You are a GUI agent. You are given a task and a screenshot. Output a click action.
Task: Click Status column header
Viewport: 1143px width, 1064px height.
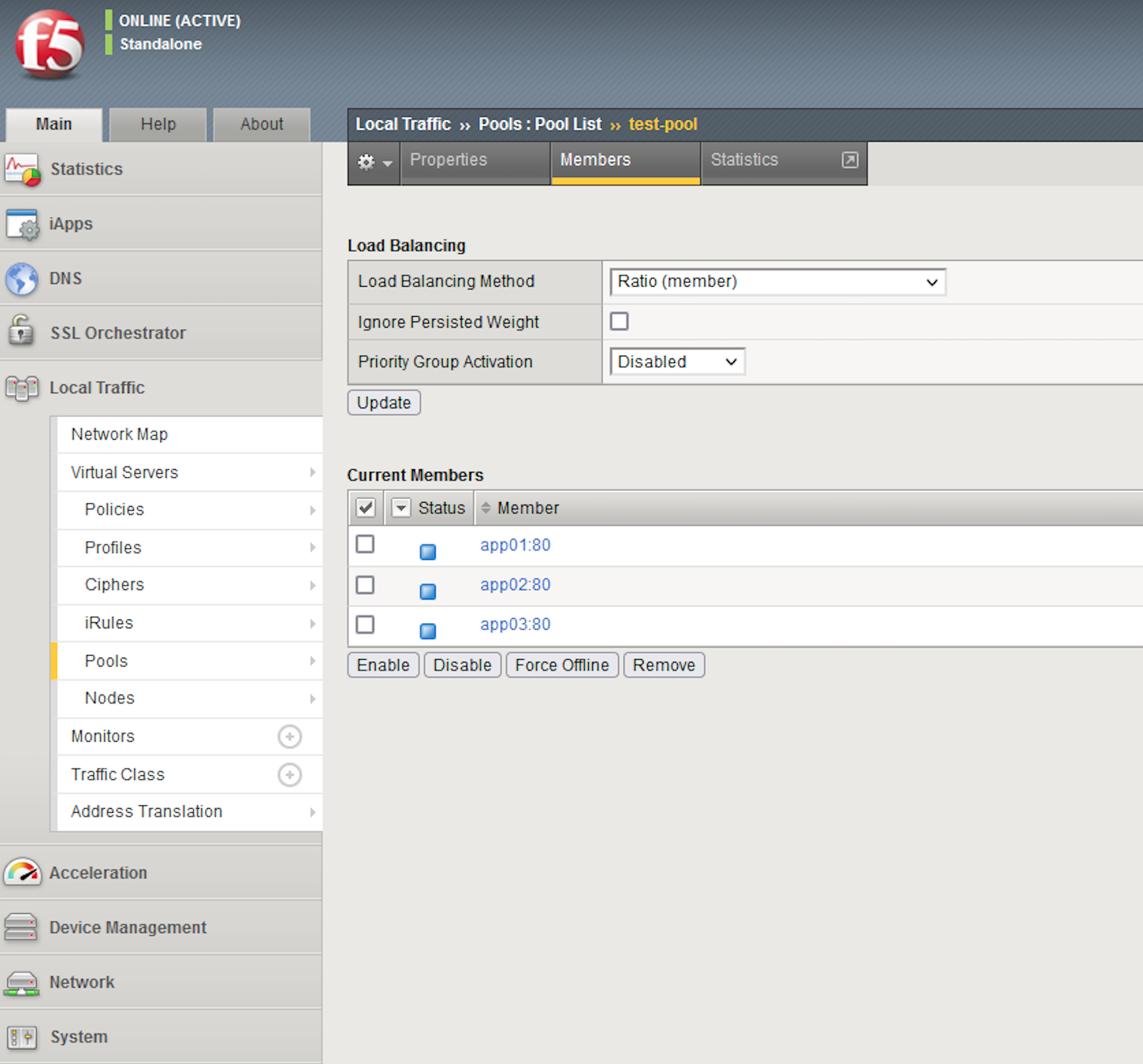tap(442, 508)
